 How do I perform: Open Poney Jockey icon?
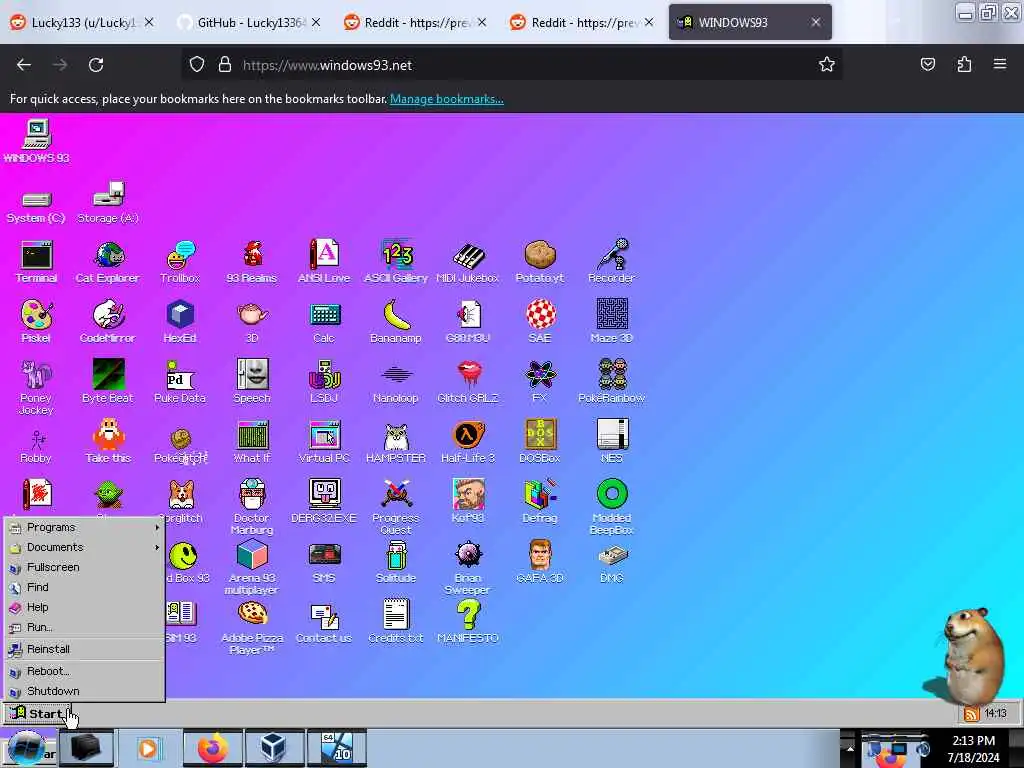tap(36, 387)
